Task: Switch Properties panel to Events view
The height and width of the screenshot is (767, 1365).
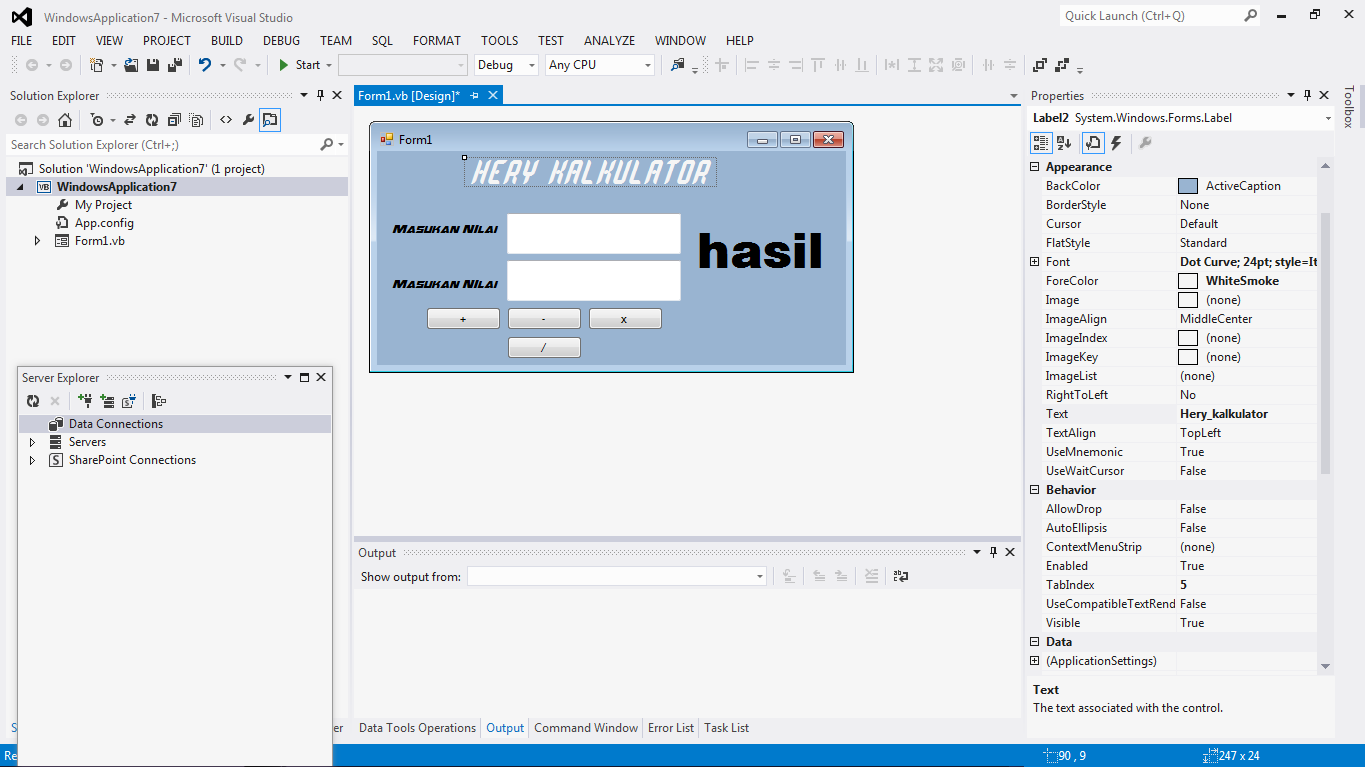Action: click(1116, 142)
